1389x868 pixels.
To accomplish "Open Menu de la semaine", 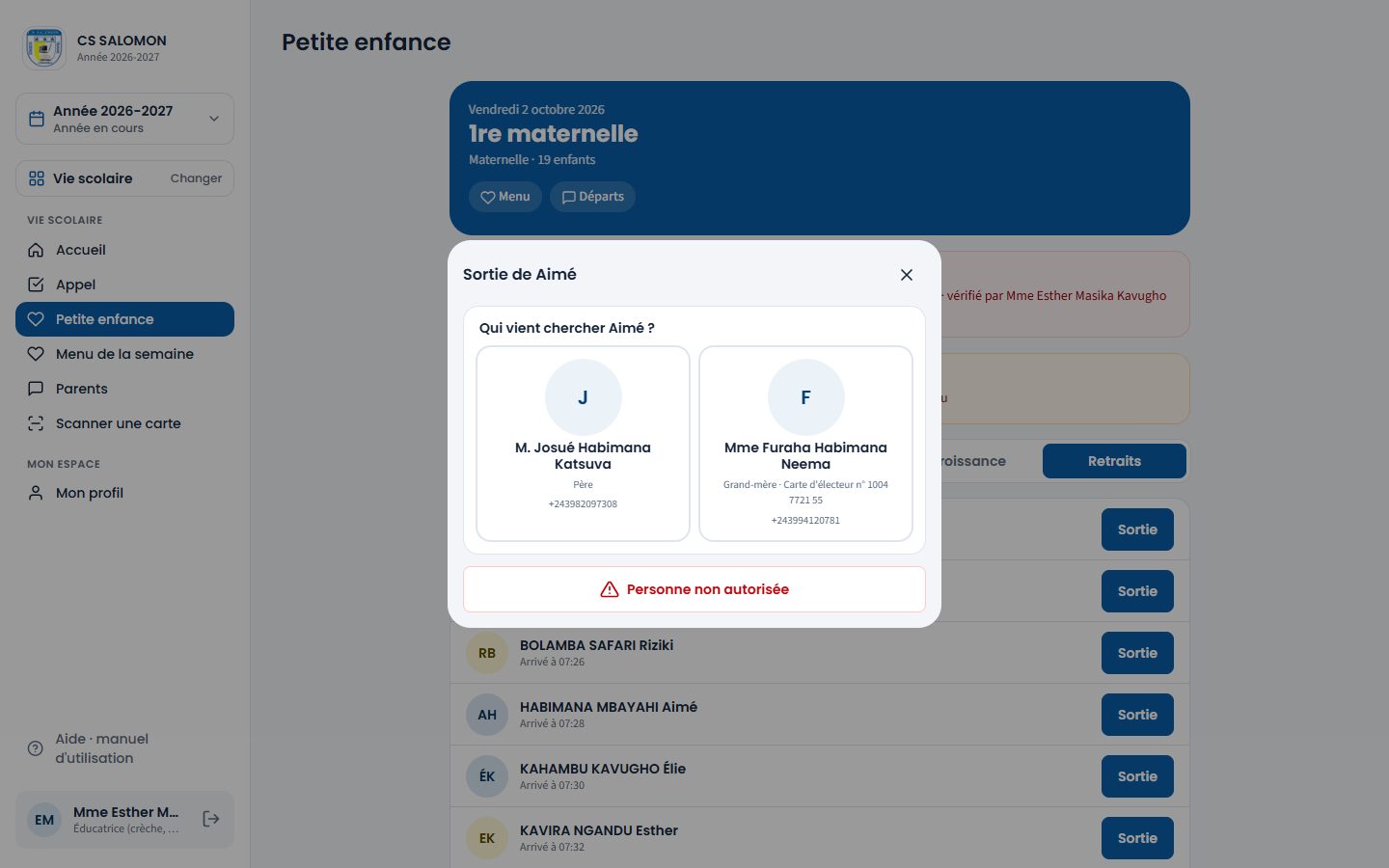I will point(124,354).
